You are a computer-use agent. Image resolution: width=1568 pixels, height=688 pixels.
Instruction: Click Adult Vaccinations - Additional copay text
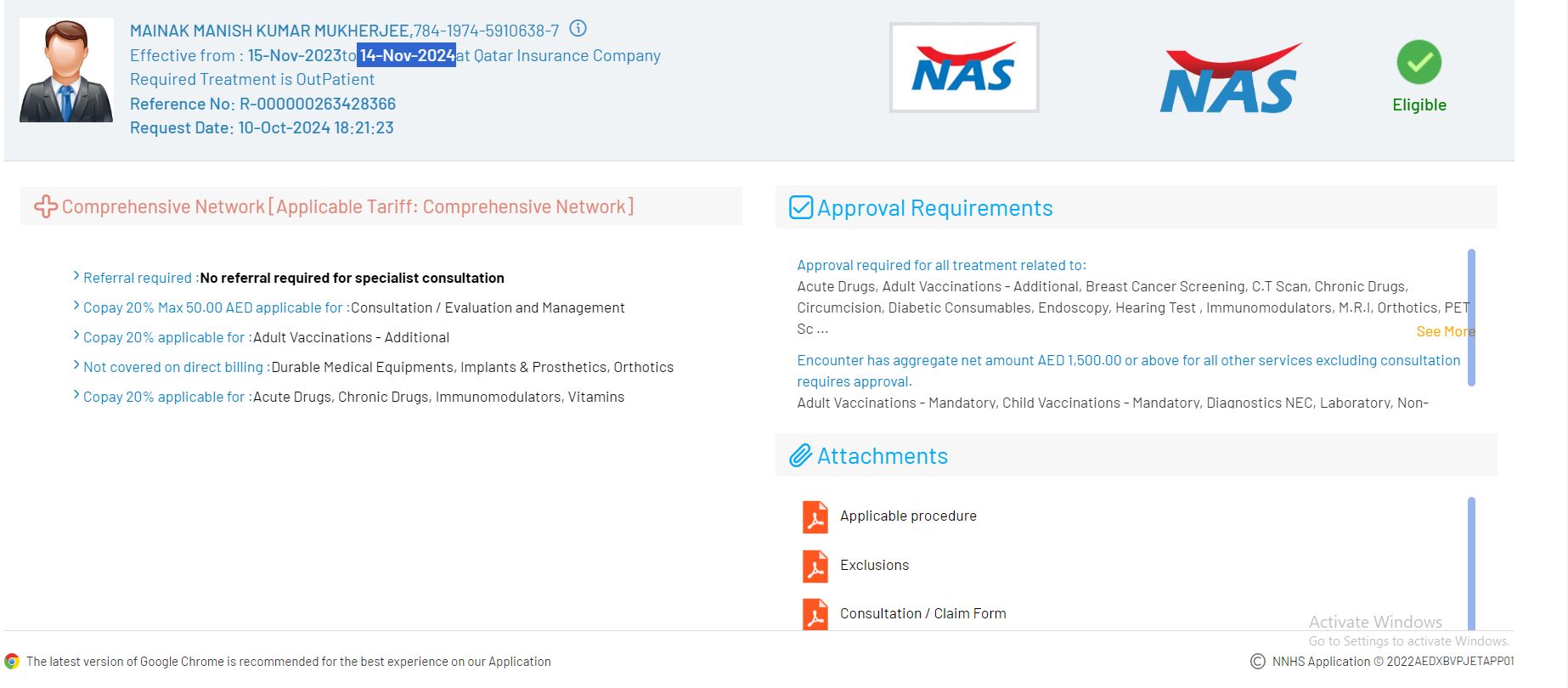point(351,337)
